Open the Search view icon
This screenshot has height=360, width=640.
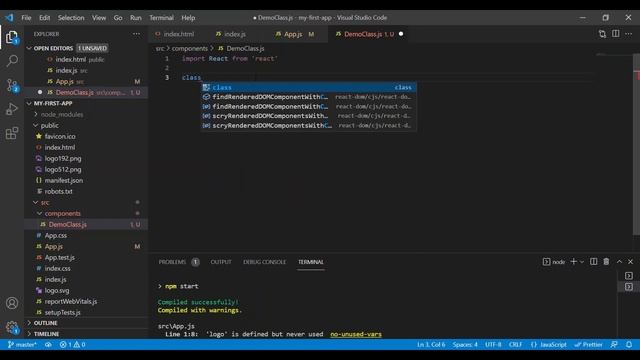pyautogui.click(x=12, y=61)
